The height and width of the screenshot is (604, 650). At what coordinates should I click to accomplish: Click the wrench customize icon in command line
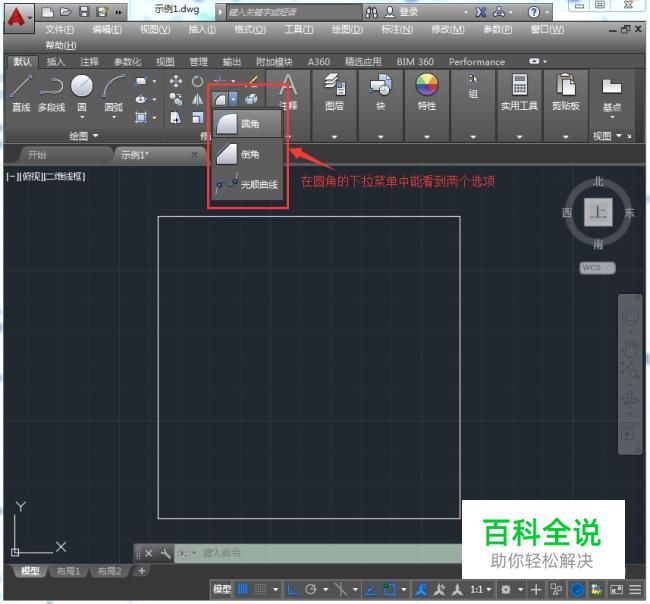[x=165, y=553]
